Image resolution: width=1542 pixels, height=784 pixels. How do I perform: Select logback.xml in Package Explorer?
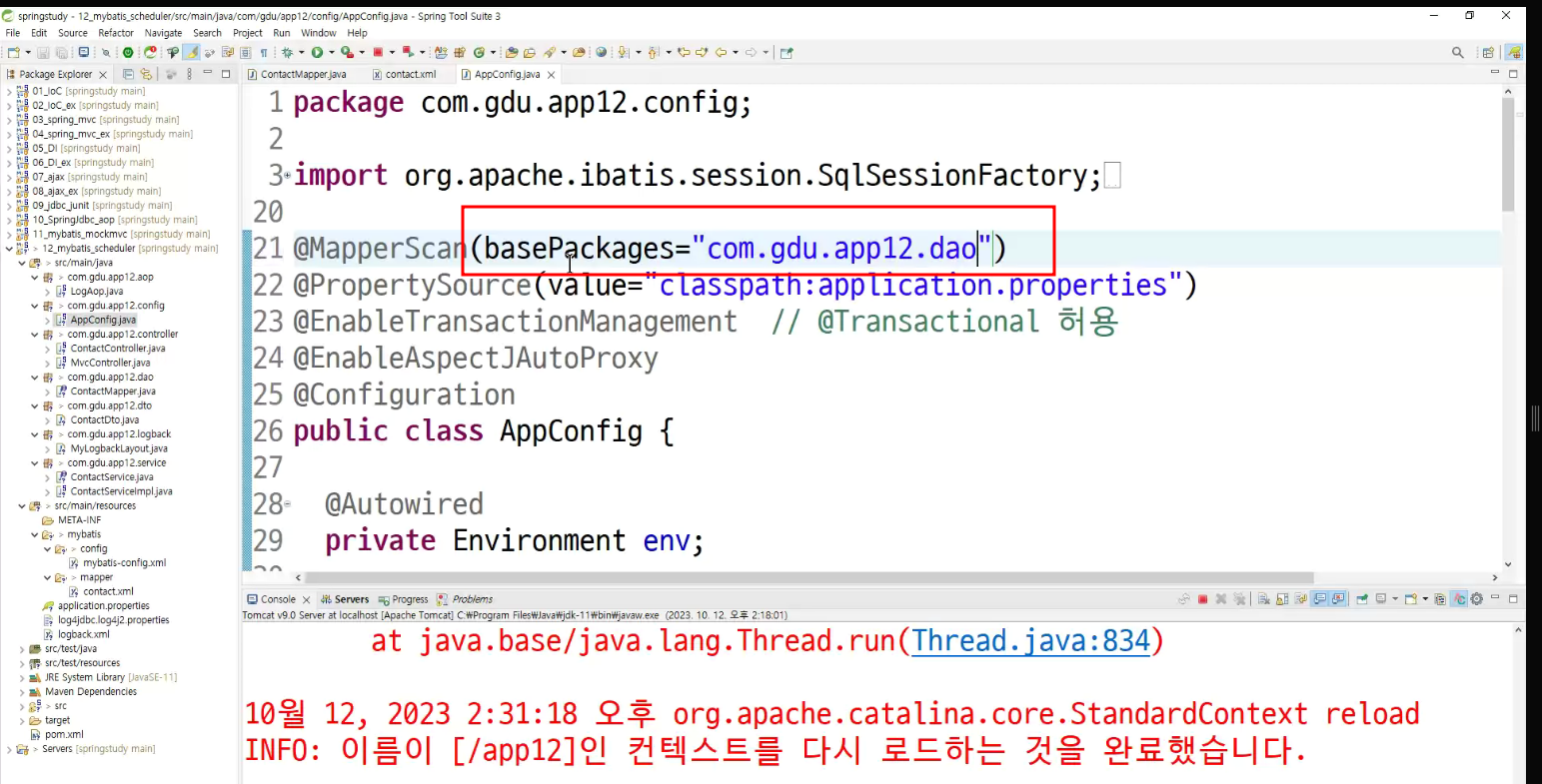(x=83, y=634)
